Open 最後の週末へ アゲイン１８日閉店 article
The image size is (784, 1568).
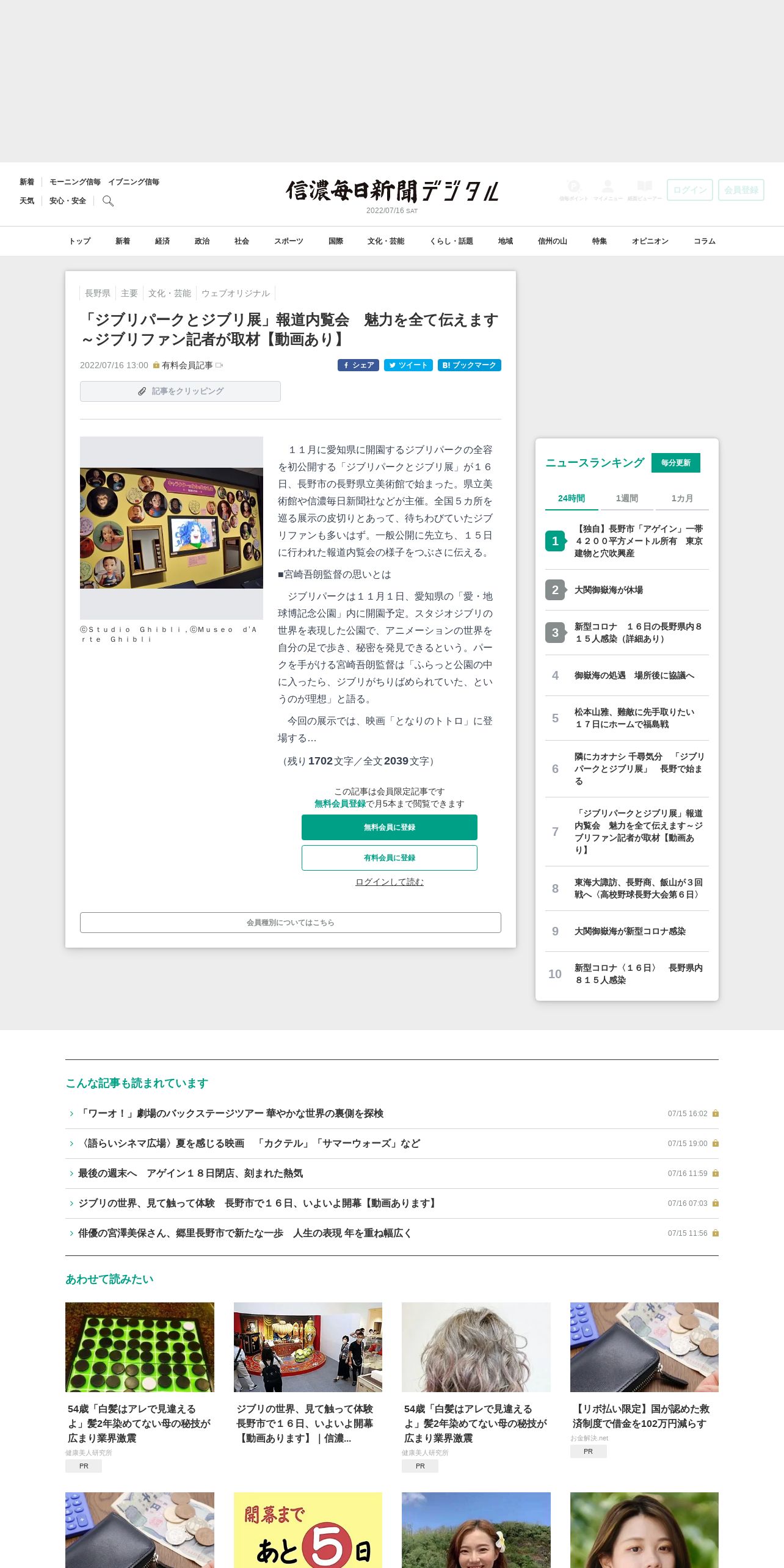point(191,1174)
